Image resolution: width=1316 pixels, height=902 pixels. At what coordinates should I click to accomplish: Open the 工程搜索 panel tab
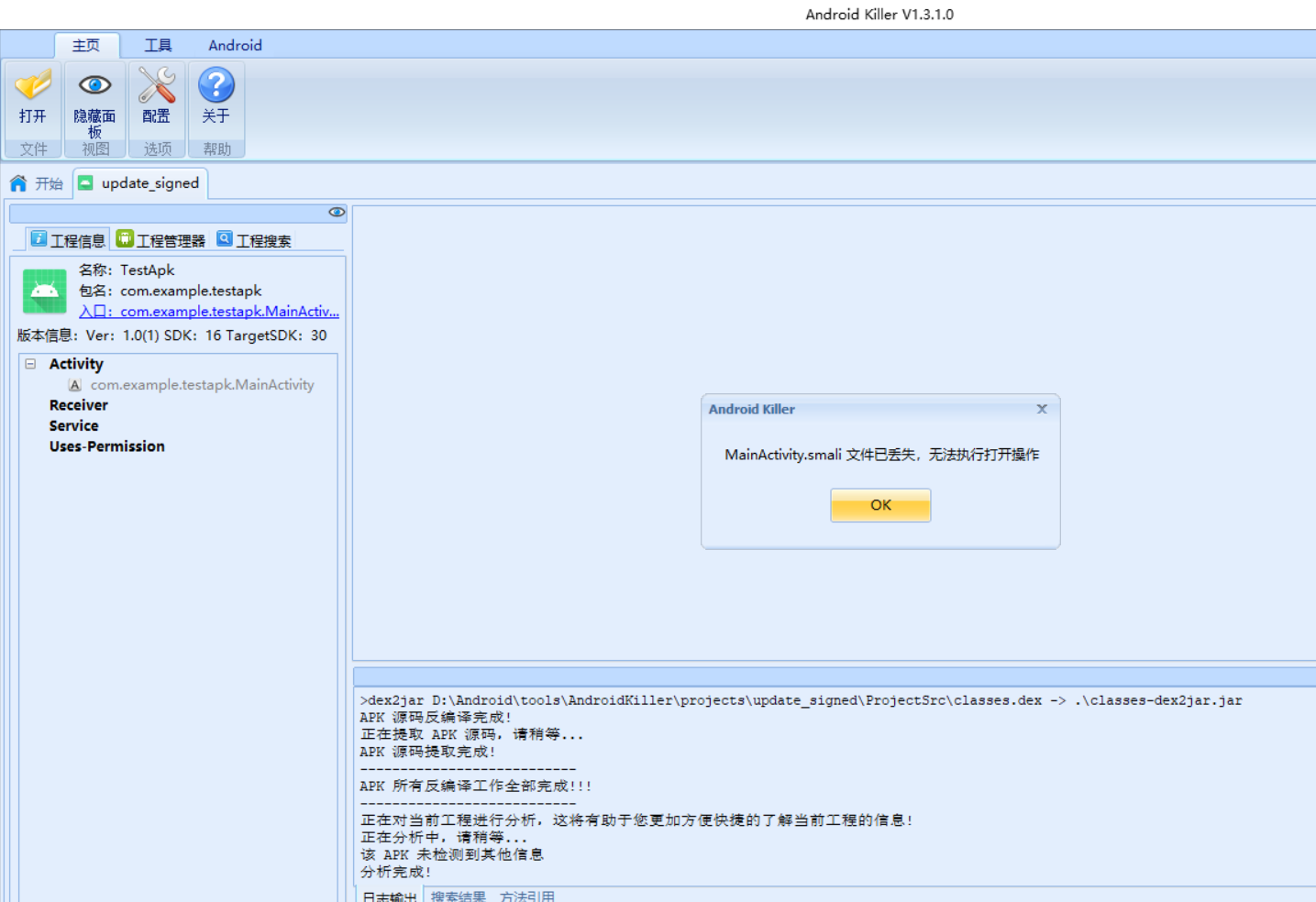(254, 240)
